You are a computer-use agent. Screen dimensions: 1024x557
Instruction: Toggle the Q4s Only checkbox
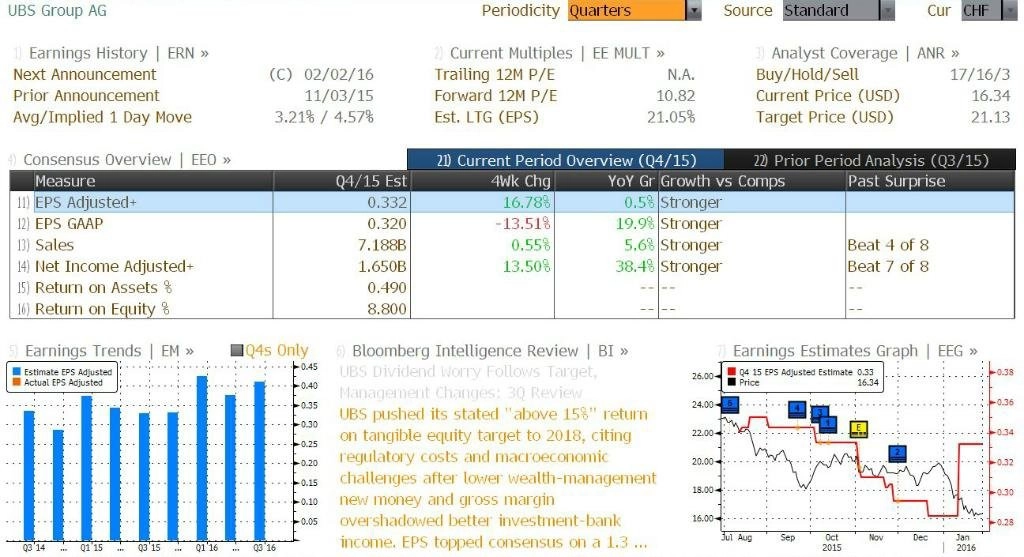pos(237,351)
